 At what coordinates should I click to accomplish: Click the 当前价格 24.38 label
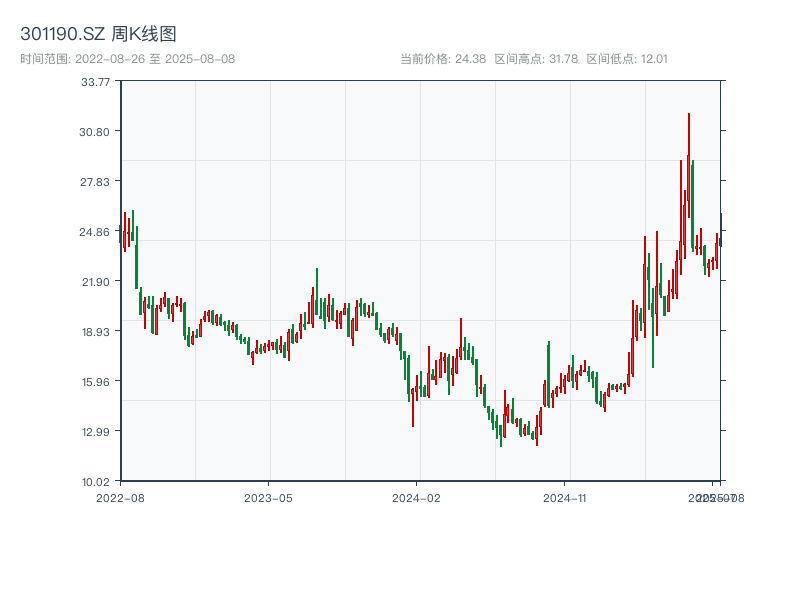point(443,59)
